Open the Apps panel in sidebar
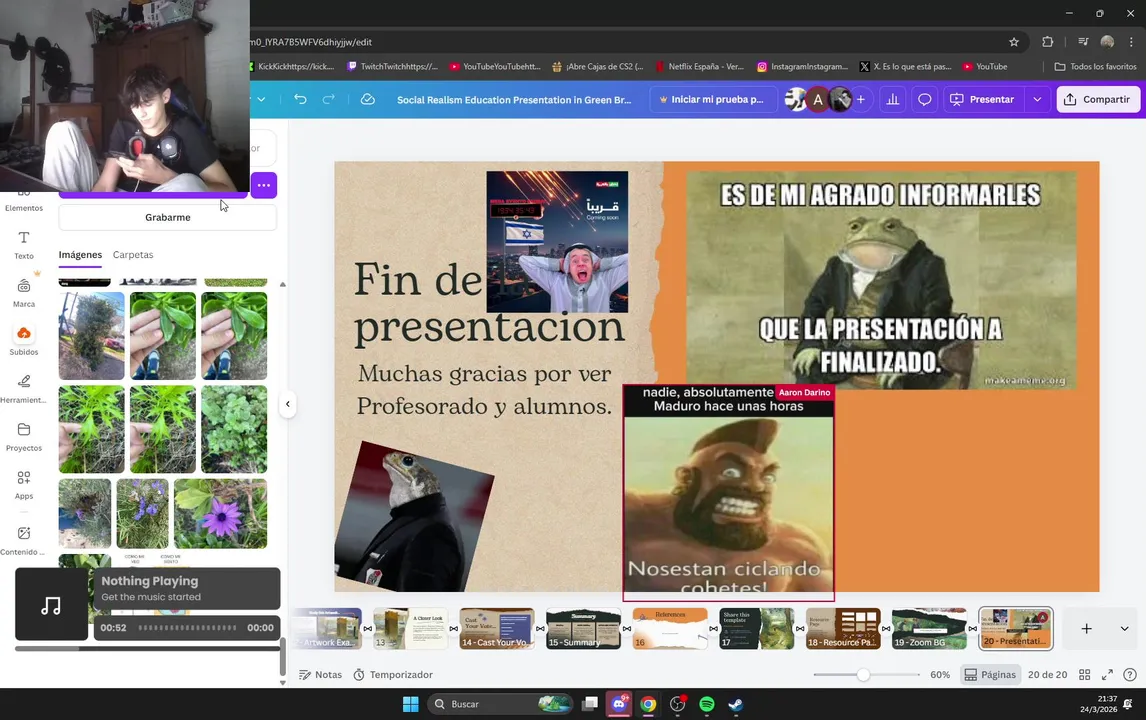Screen dimensions: 1146x720 23,485
